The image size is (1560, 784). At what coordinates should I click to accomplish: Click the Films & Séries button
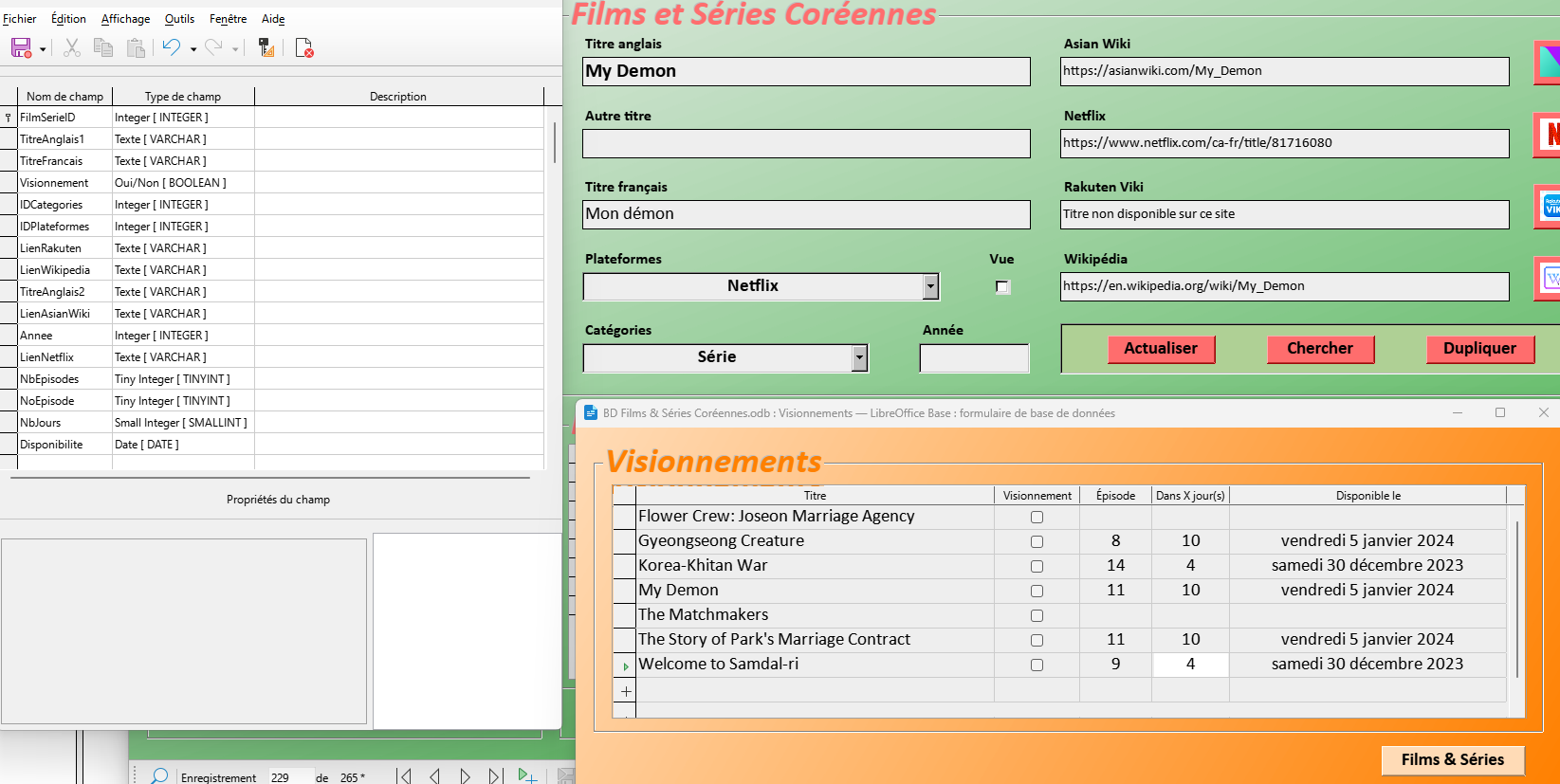[x=1453, y=760]
